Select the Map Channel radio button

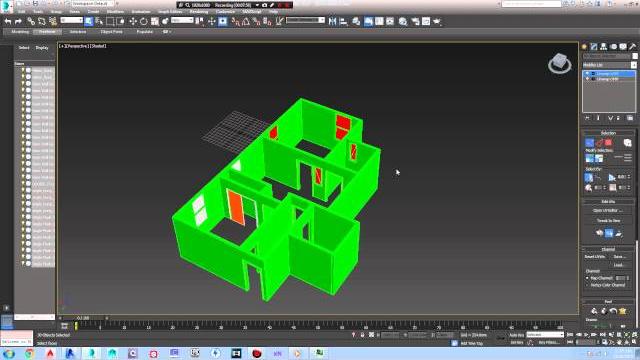[587, 278]
